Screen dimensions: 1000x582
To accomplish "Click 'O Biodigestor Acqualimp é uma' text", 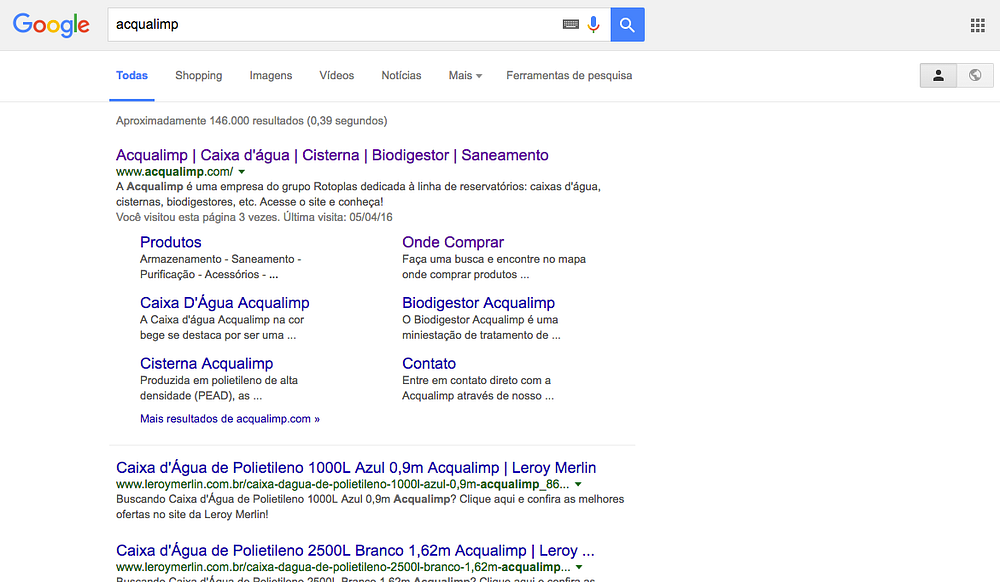I will coord(480,320).
